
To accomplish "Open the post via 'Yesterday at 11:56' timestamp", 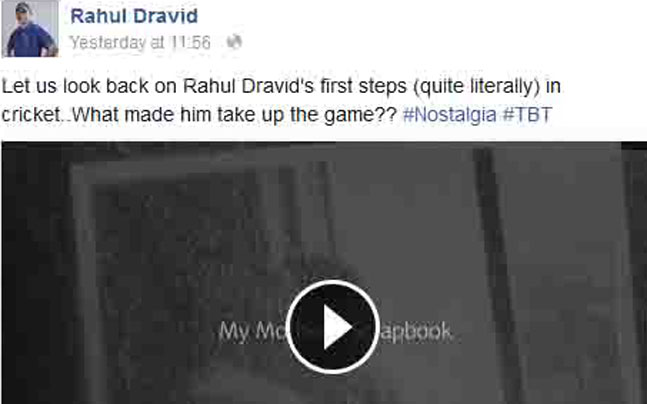I will click(140, 42).
